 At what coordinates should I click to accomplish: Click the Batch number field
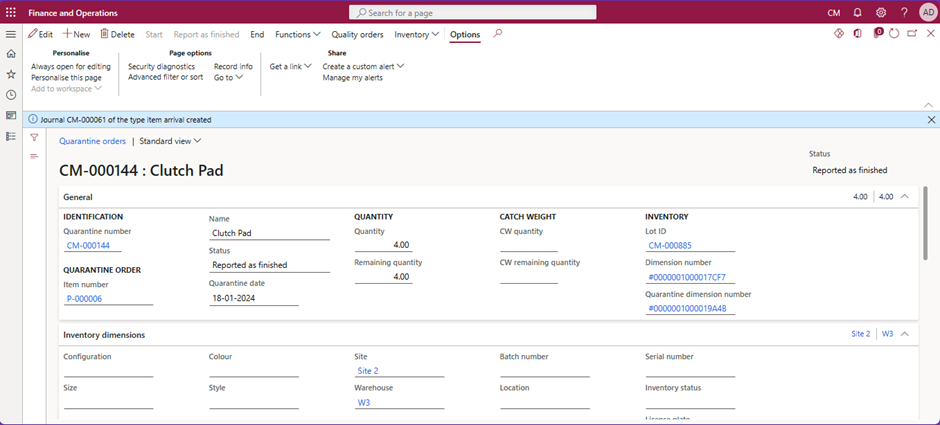pyautogui.click(x=544, y=371)
